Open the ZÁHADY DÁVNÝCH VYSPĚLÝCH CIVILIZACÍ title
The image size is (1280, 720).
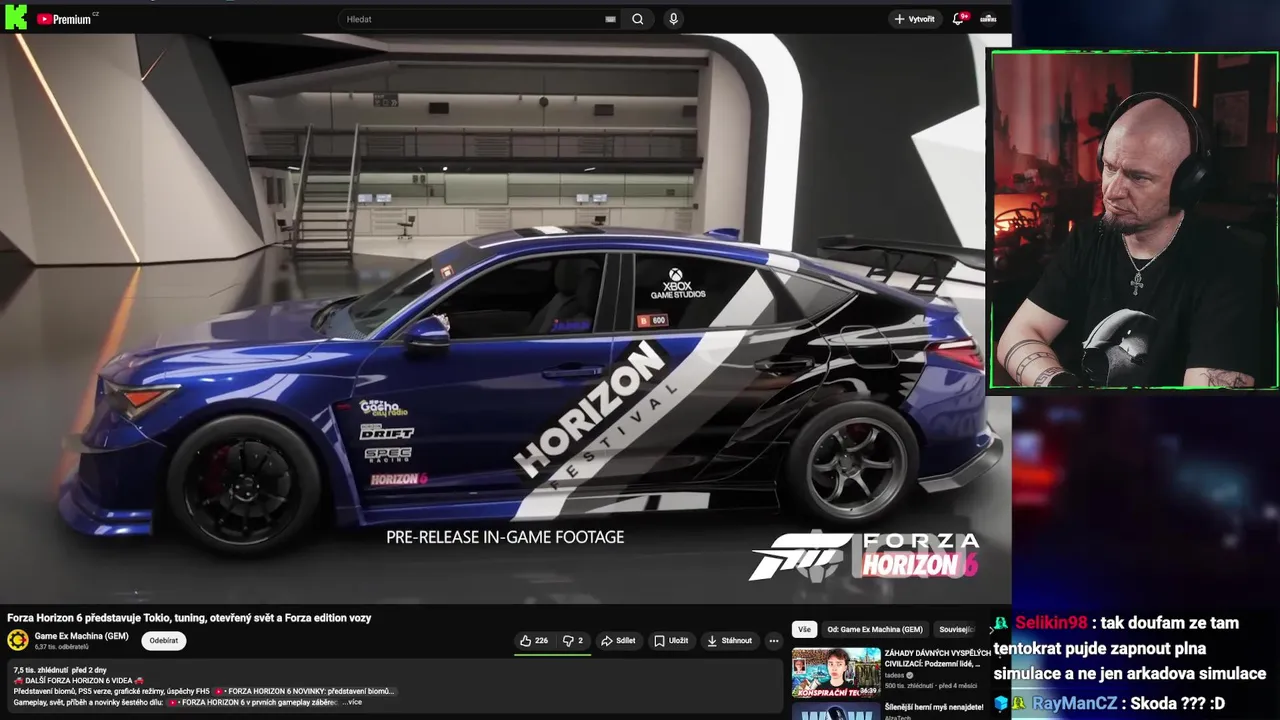pyautogui.click(x=938, y=658)
